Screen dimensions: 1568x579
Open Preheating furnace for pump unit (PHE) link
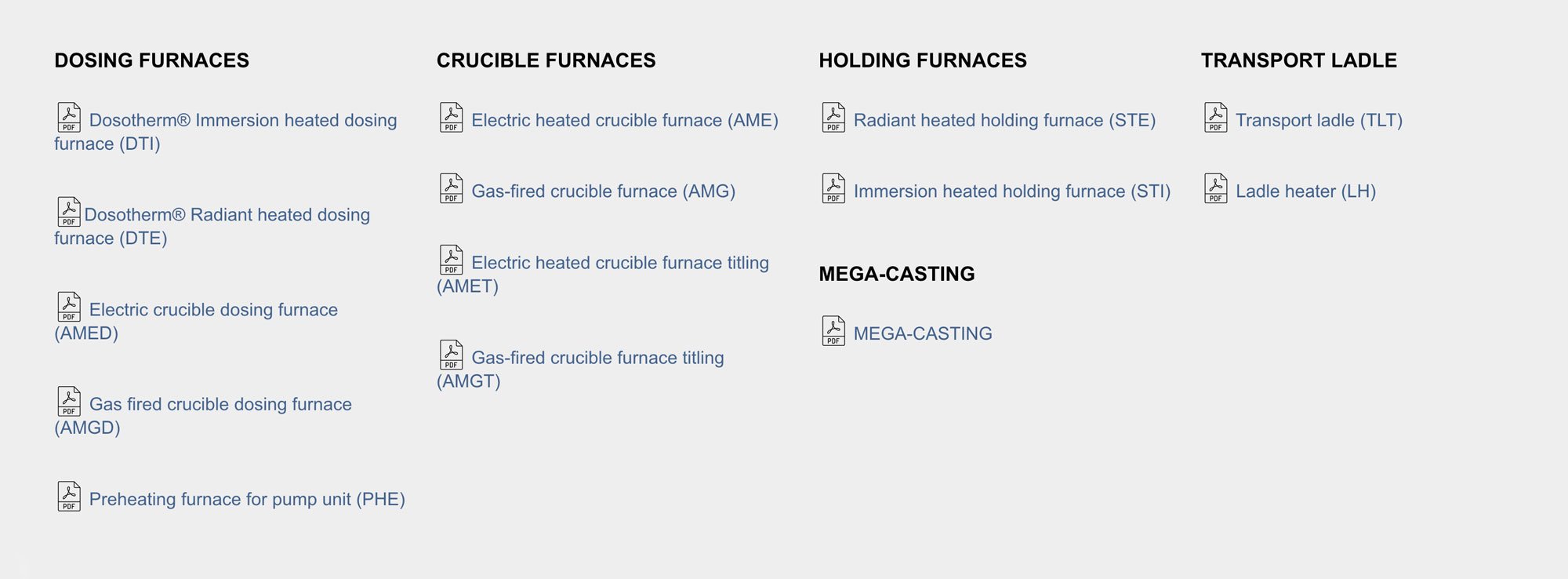tap(247, 499)
